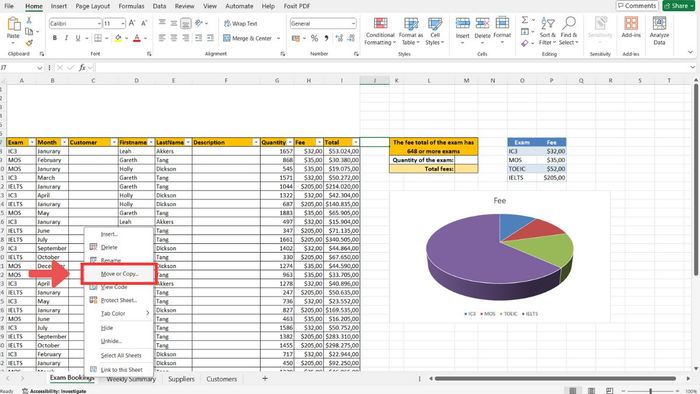700x394 pixels.
Task: Click the Center align icon
Action: pos(174,38)
